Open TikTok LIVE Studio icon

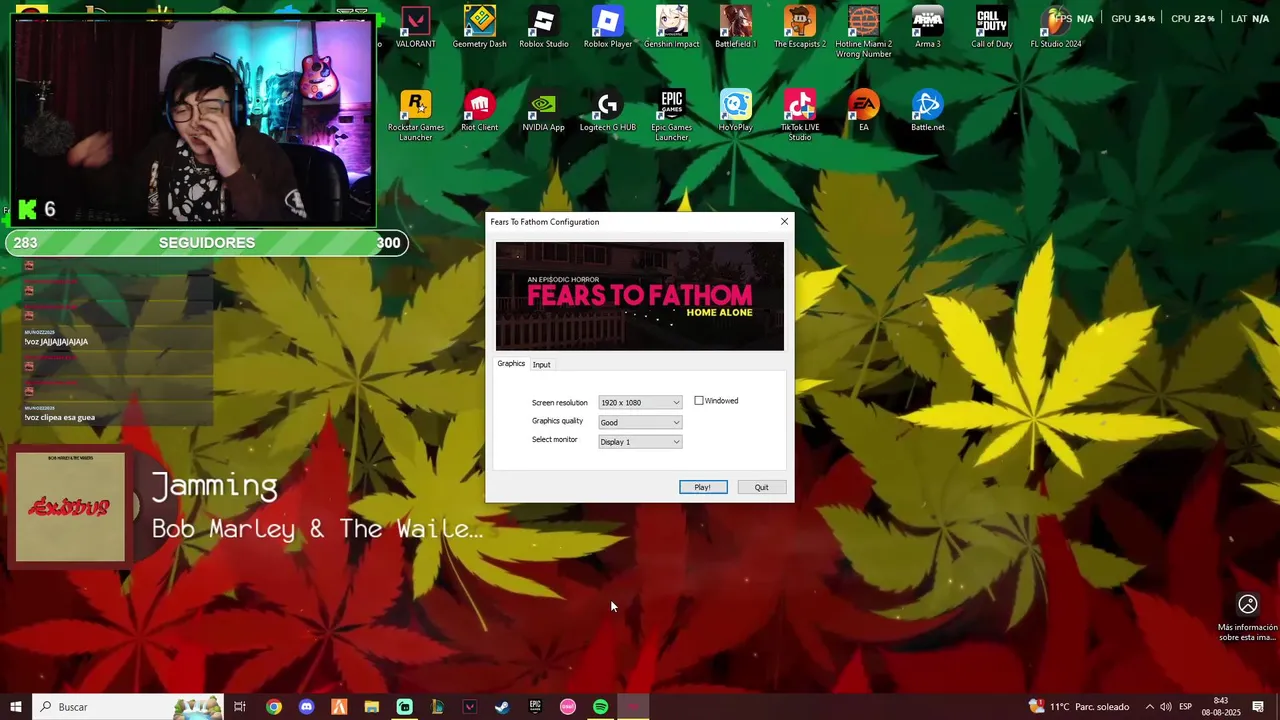[x=800, y=115]
